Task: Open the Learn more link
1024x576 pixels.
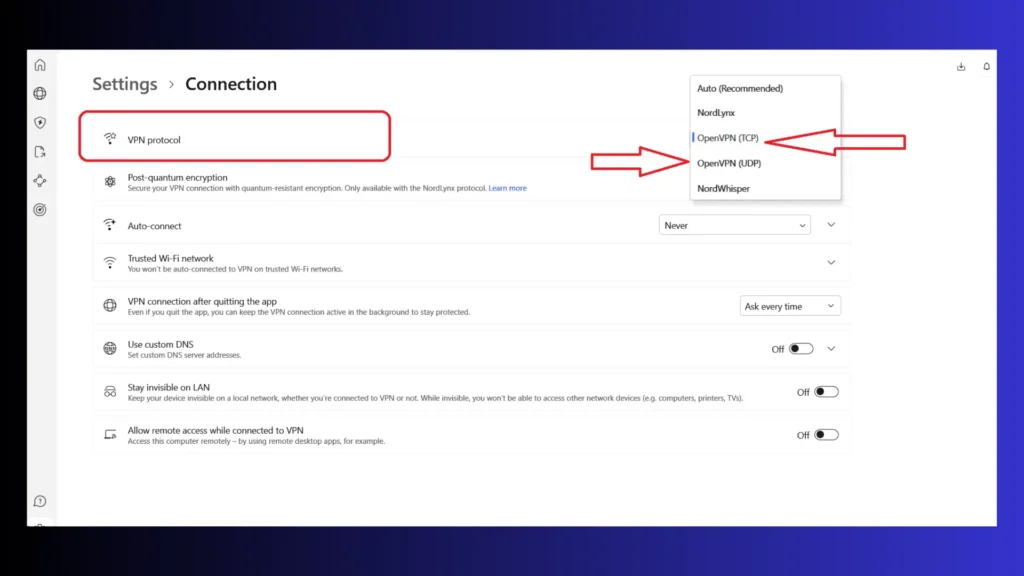Action: click(507, 188)
